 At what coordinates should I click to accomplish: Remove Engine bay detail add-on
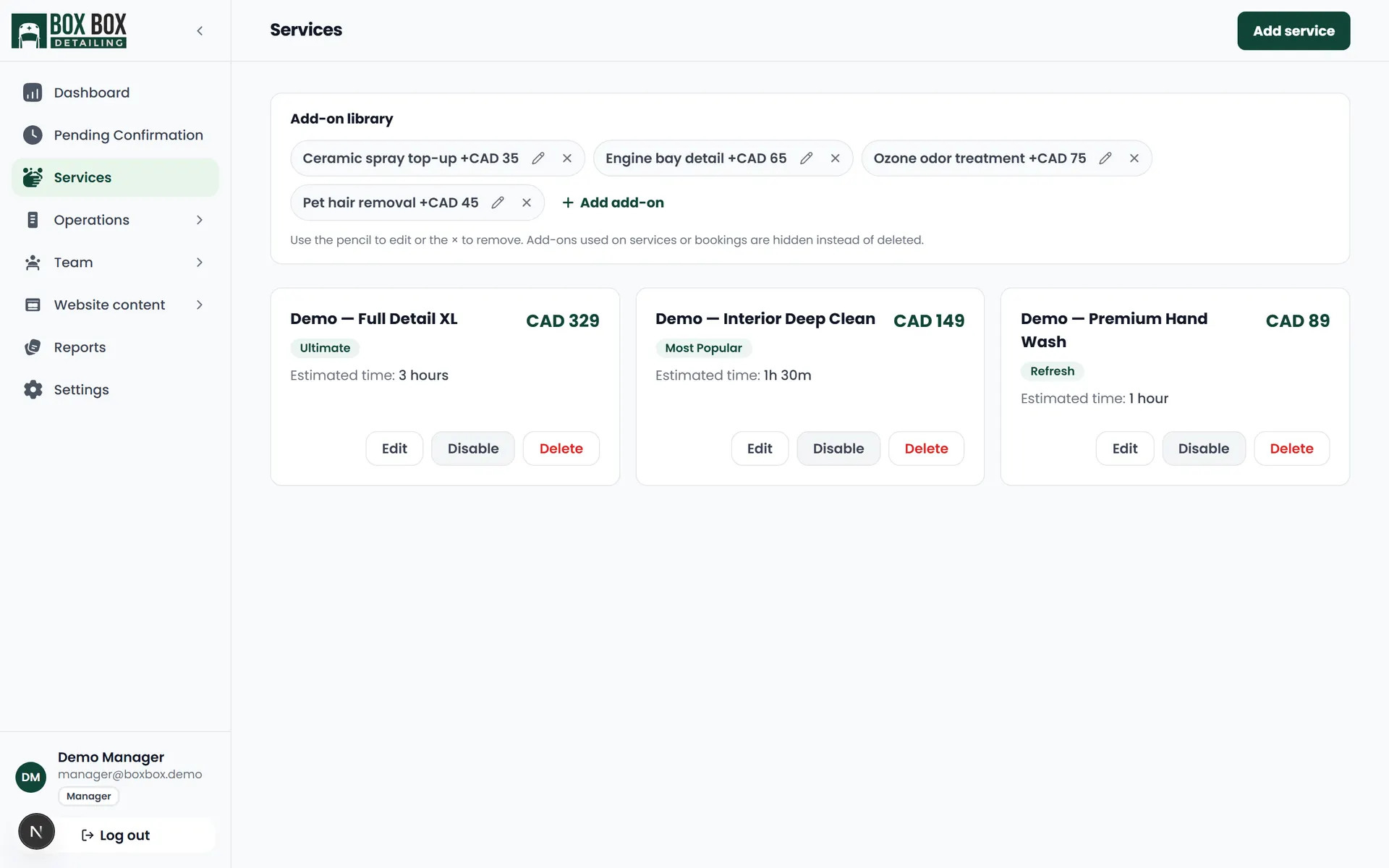click(x=835, y=158)
